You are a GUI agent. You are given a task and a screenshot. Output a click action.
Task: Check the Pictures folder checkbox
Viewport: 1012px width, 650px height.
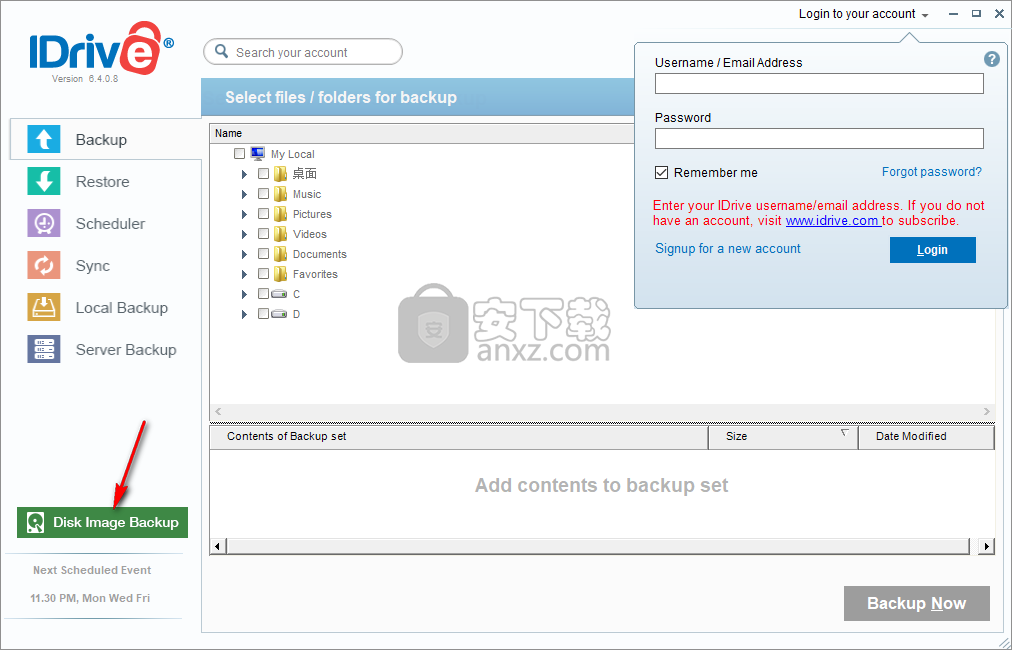point(263,214)
